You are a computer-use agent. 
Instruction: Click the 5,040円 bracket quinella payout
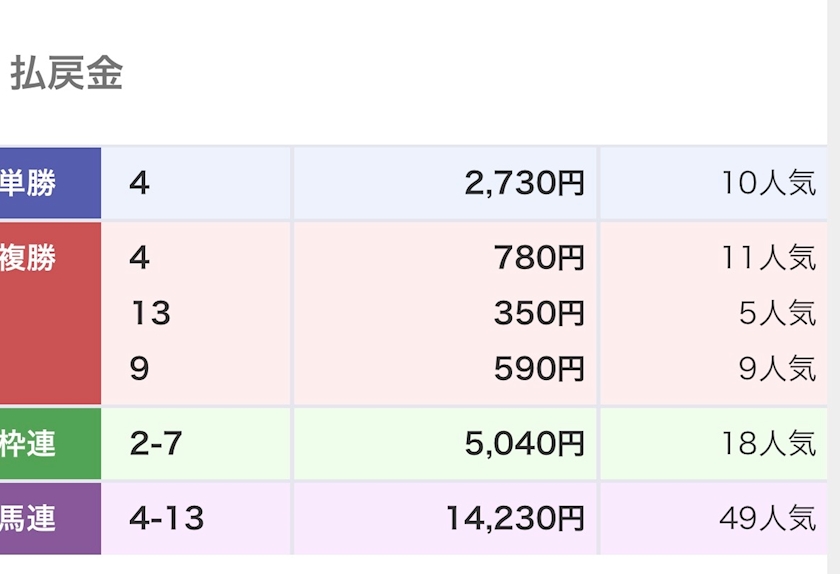(x=524, y=444)
